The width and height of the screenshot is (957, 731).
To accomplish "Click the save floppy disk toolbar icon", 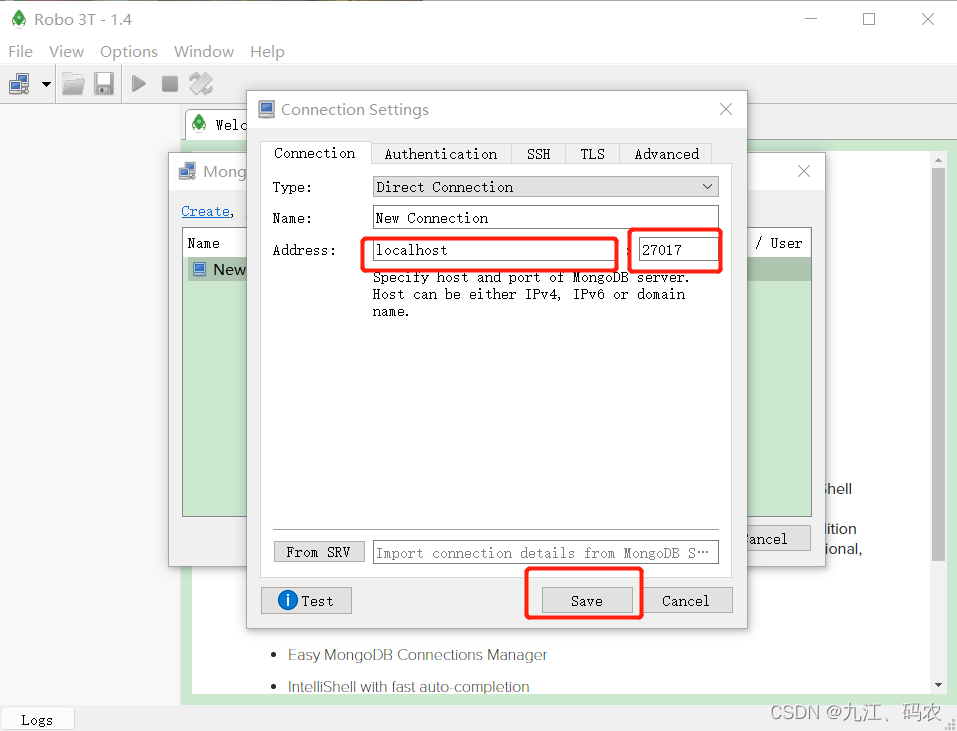I will coord(104,84).
